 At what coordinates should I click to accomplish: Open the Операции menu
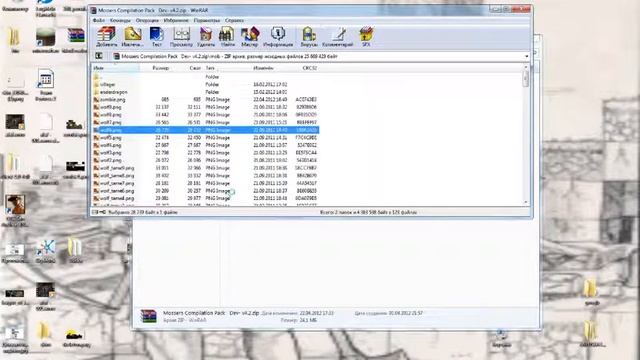147,20
